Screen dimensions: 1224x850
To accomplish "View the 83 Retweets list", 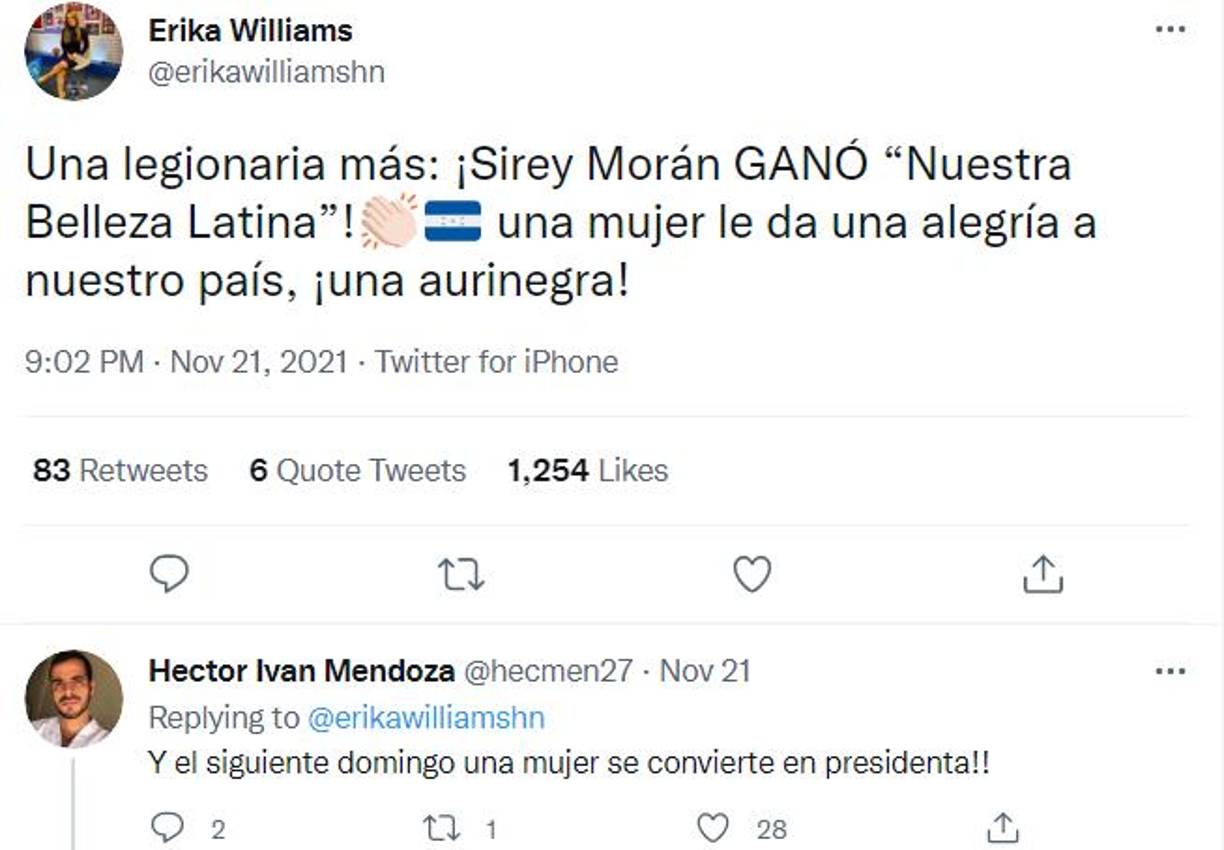I will [120, 470].
